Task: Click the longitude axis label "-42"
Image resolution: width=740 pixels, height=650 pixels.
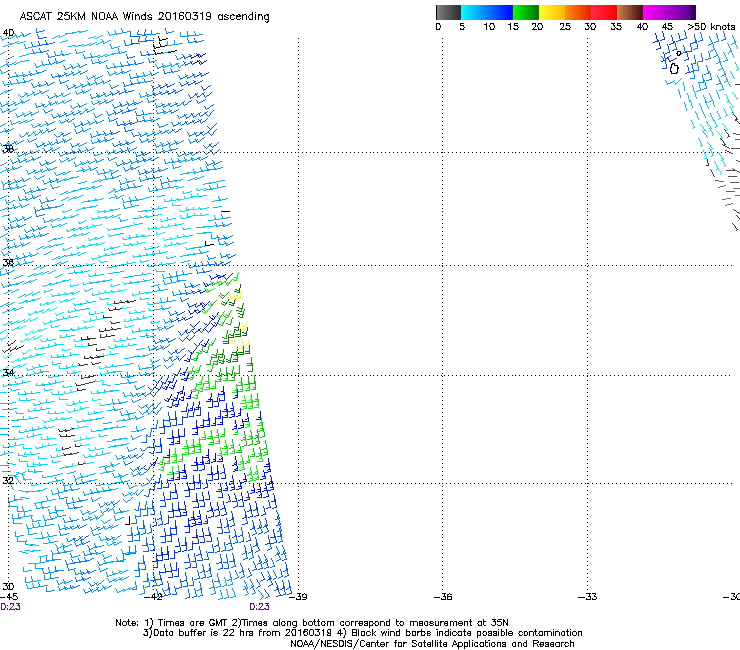Action: coord(153,597)
